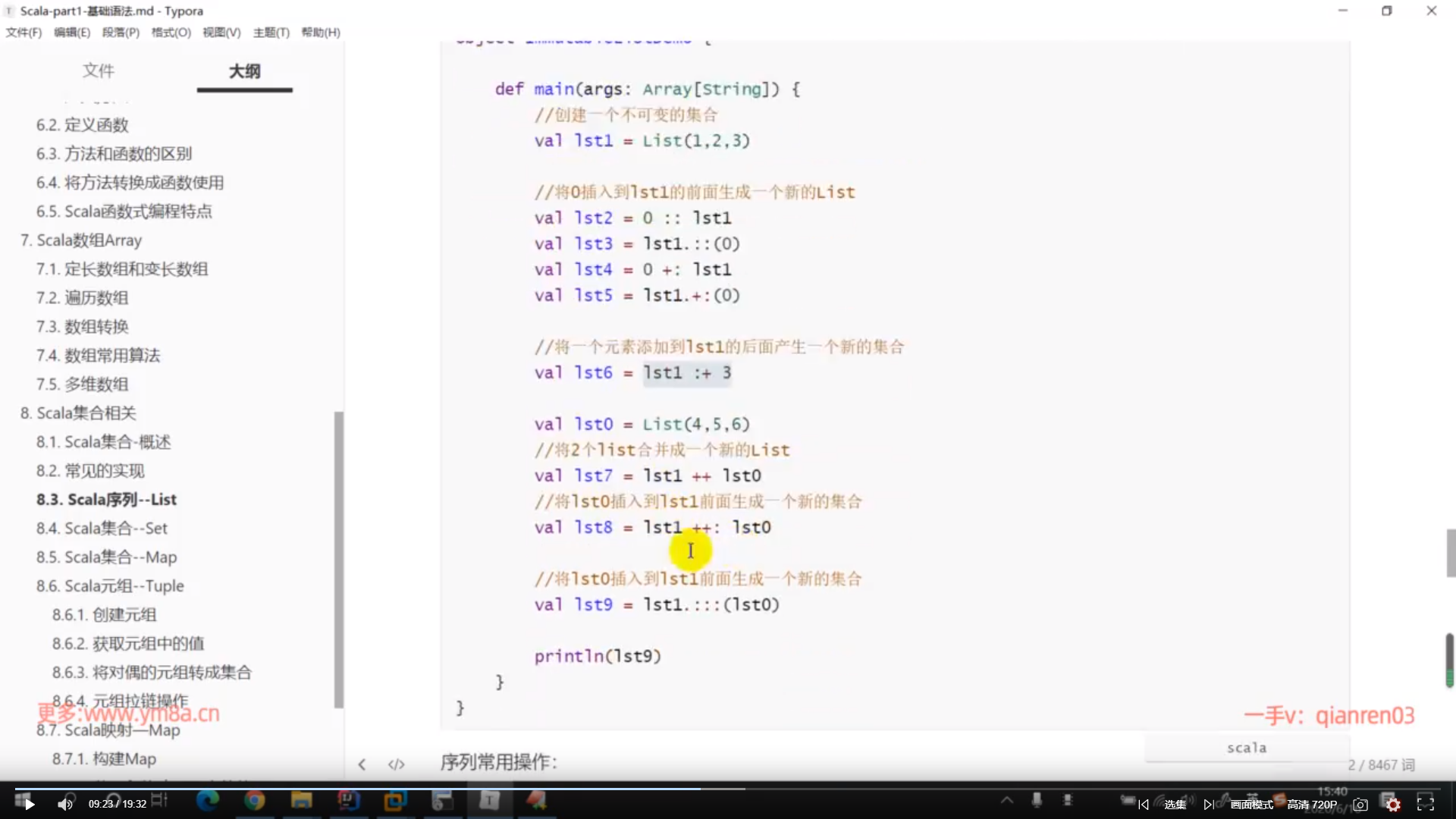
Task: Seek on the video progress bar
Action: click(728, 788)
